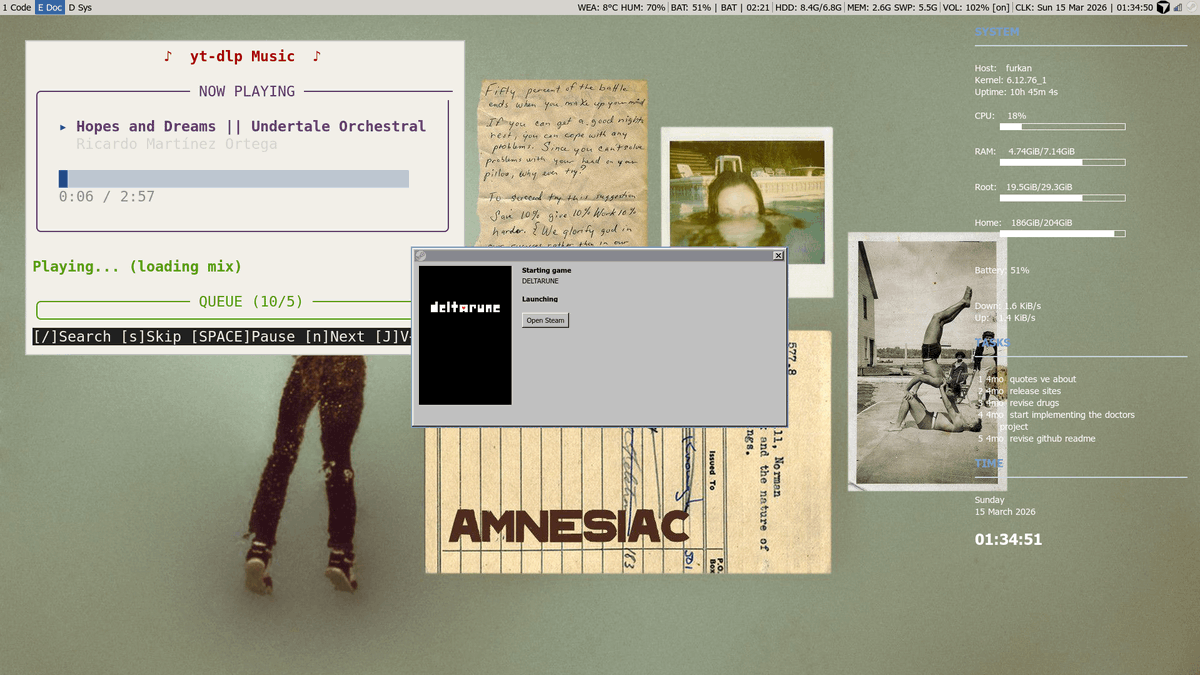
Task: Click the network signal tray icon
Action: point(1178,7)
